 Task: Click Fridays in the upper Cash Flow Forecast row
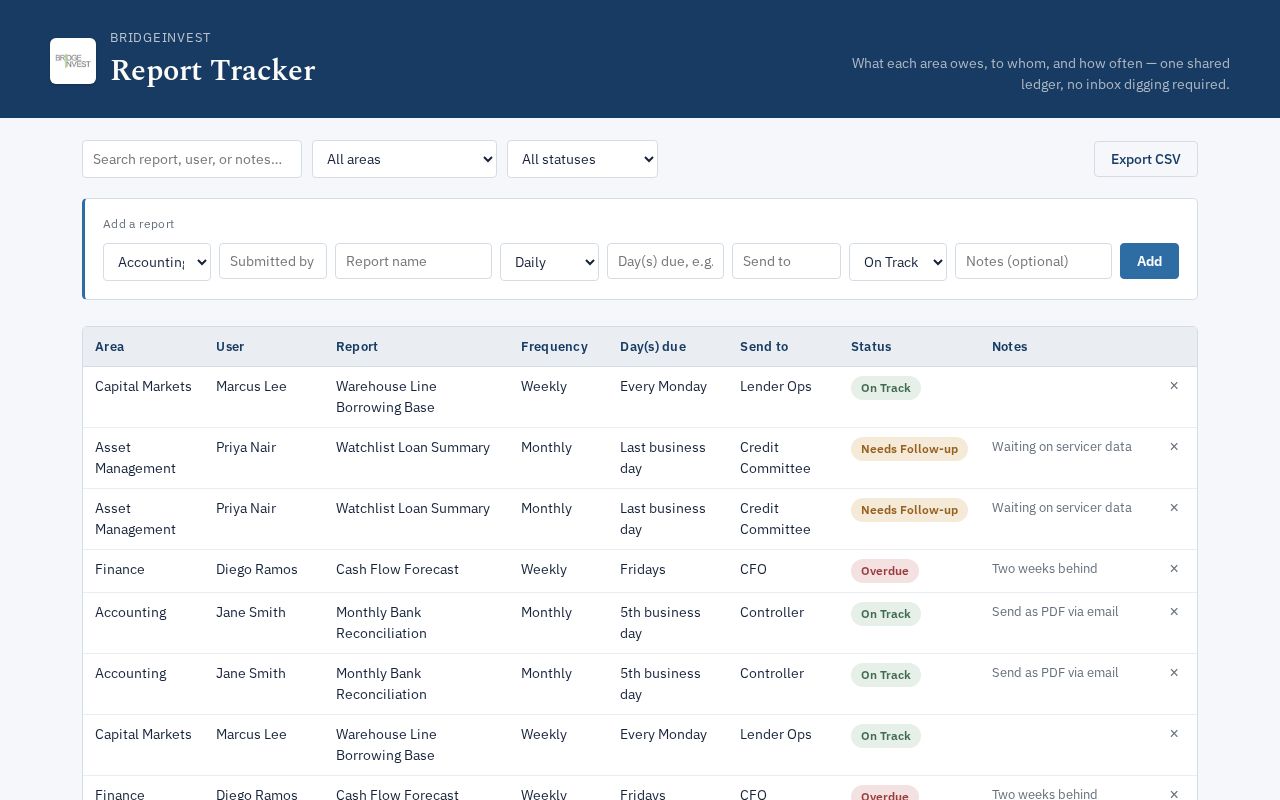pos(643,569)
